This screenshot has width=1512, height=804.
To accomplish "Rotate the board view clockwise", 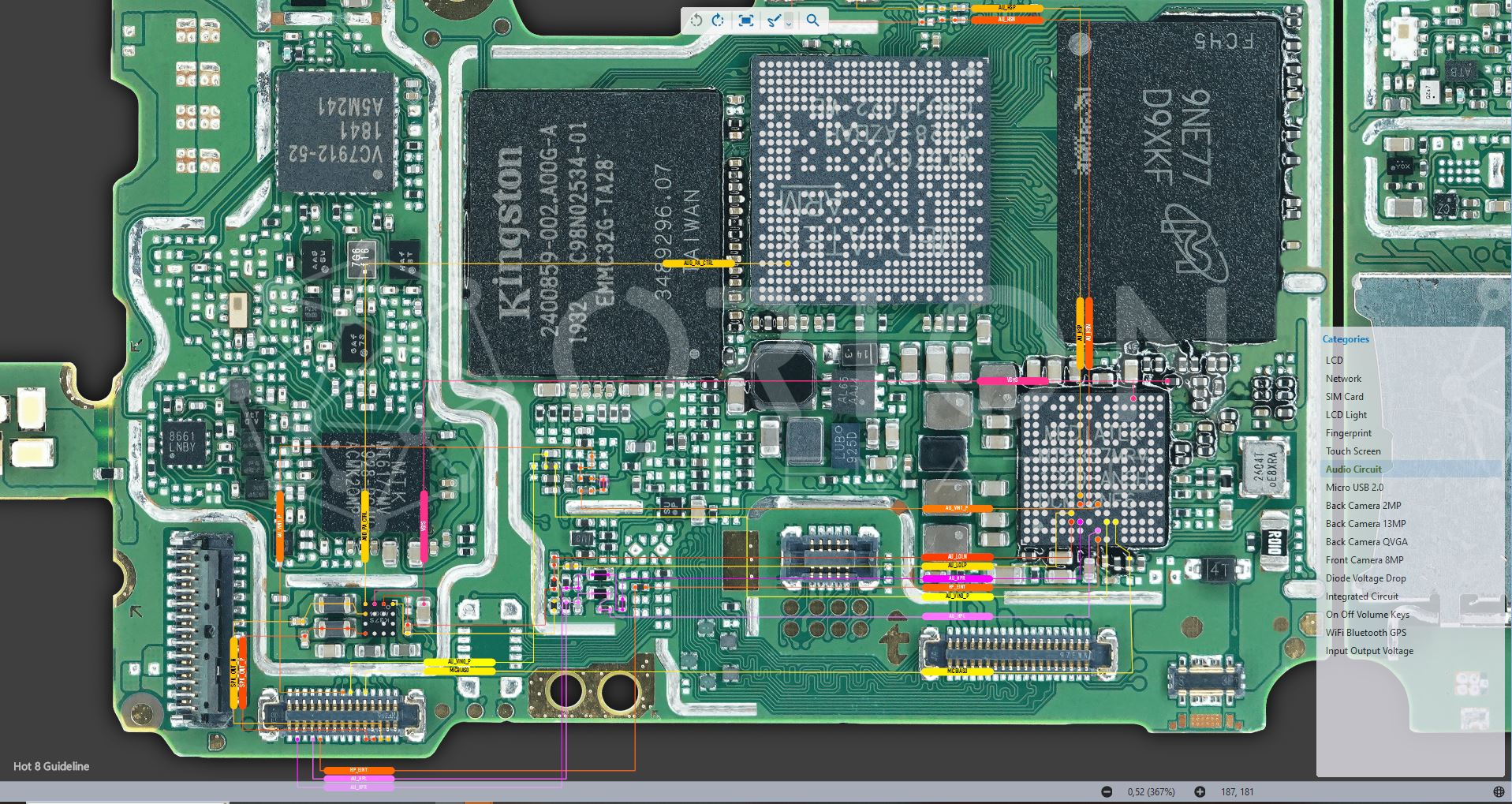I will click(x=718, y=21).
